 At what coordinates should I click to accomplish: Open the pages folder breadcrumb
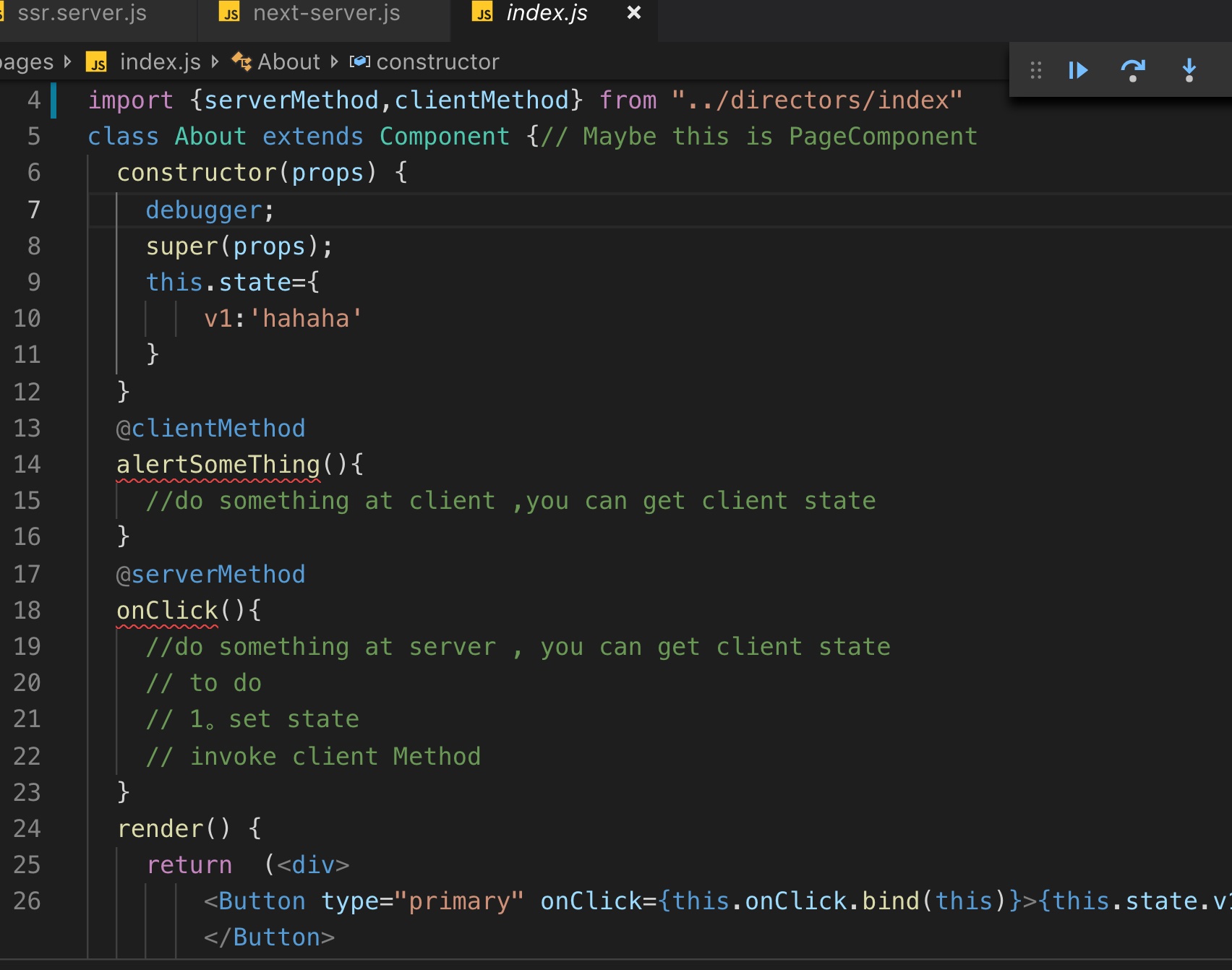pos(27,62)
